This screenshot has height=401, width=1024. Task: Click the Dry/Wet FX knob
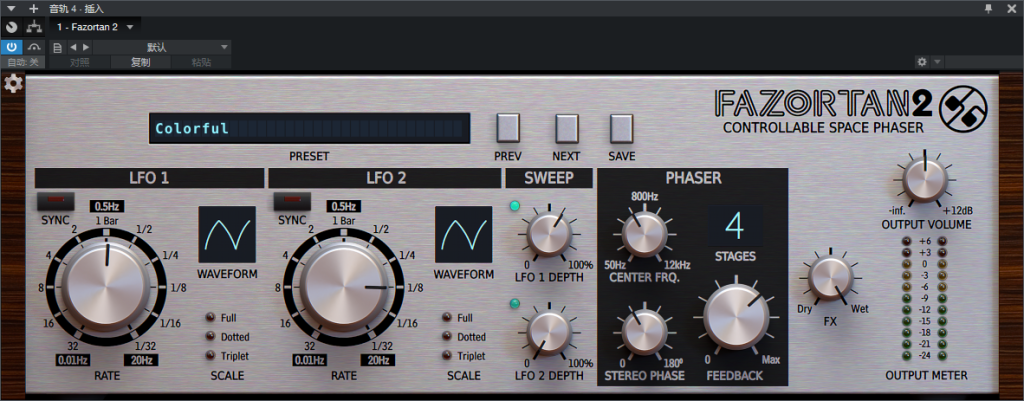pos(828,277)
